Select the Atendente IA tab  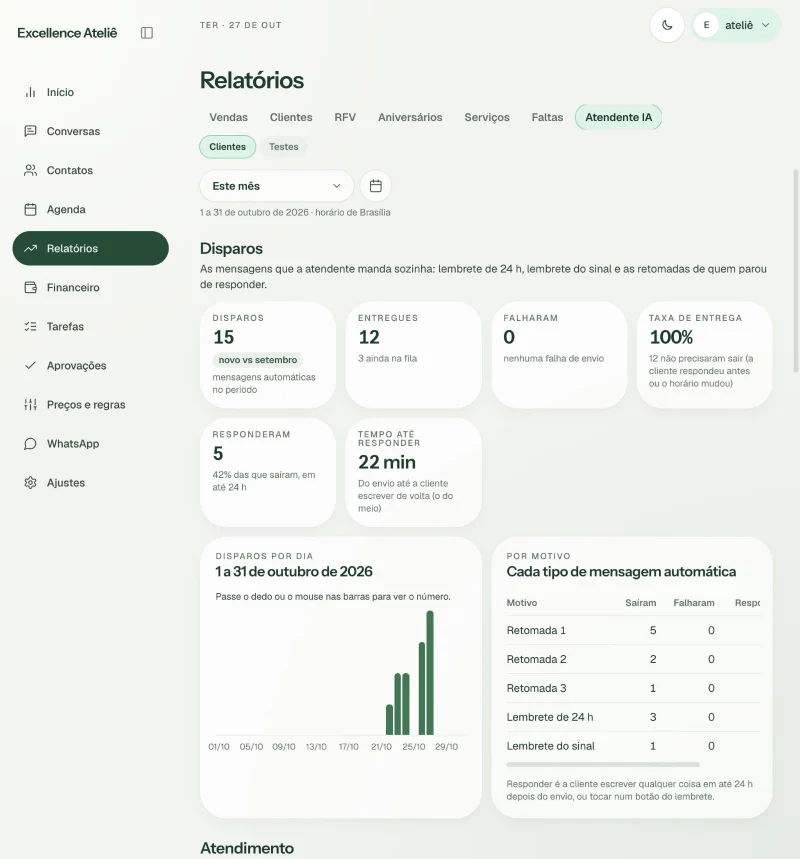(x=619, y=117)
